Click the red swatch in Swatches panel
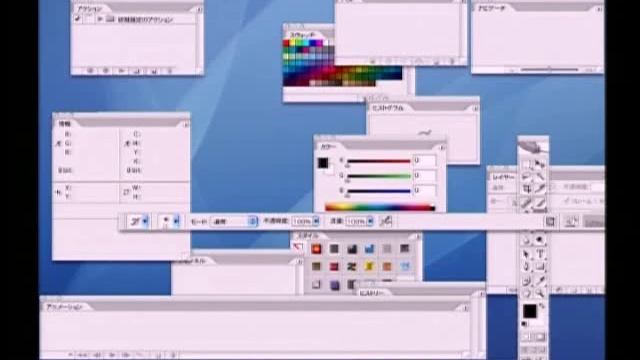640x360 pixels. [x=286, y=43]
